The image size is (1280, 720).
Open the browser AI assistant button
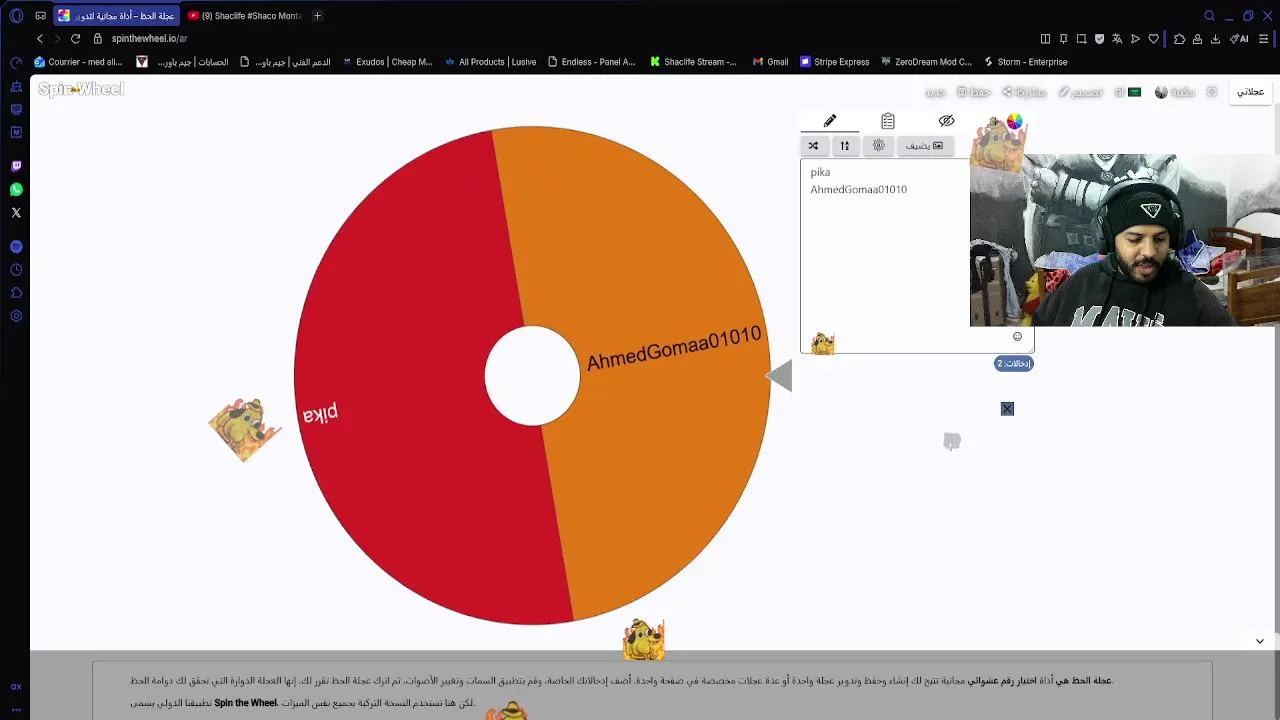coord(1239,39)
